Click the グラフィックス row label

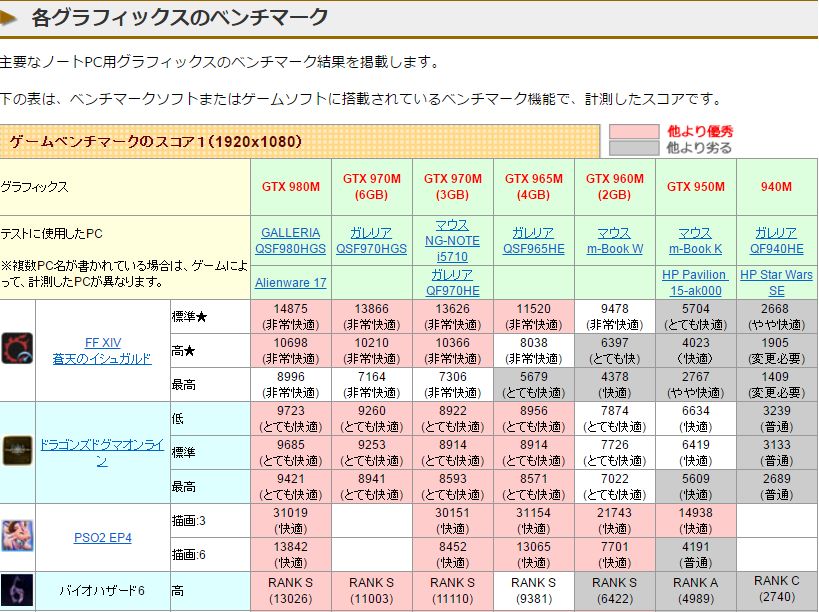click(34, 187)
